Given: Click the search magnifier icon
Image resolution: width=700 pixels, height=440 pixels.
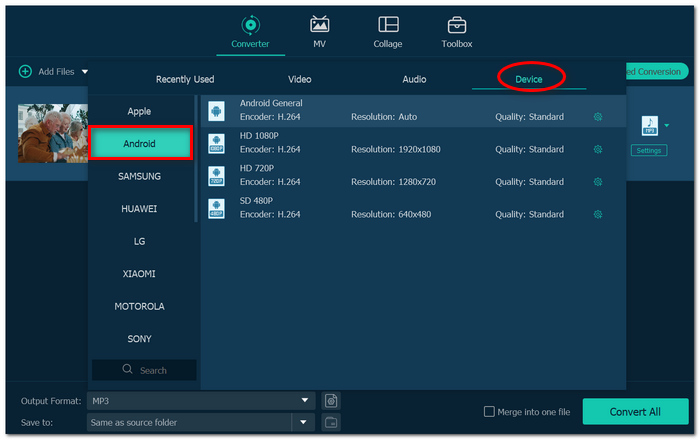Looking at the screenshot, I should [127, 369].
